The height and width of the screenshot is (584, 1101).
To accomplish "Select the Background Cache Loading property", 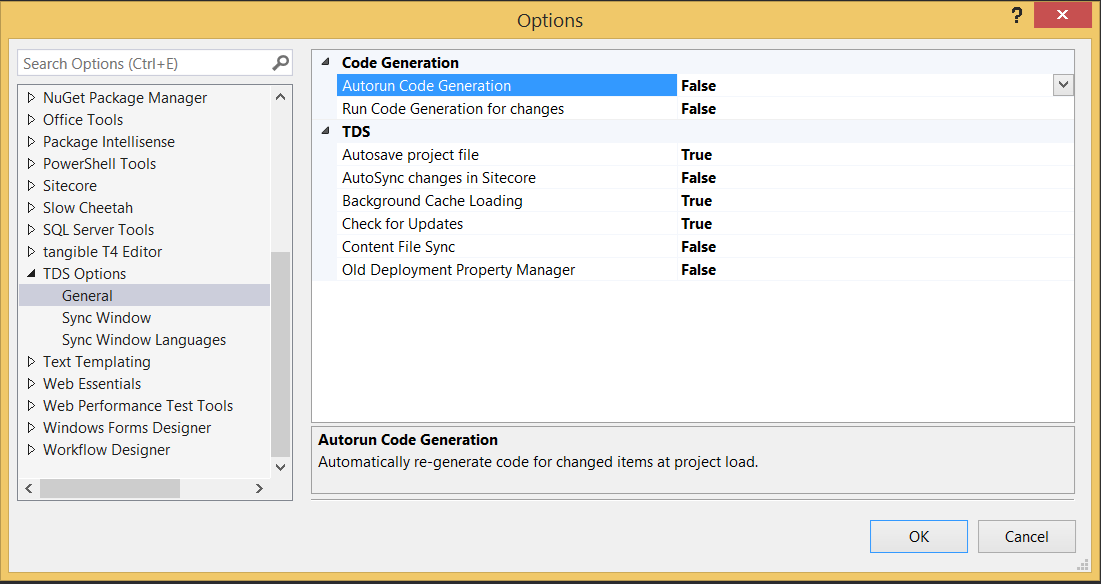I will 432,201.
